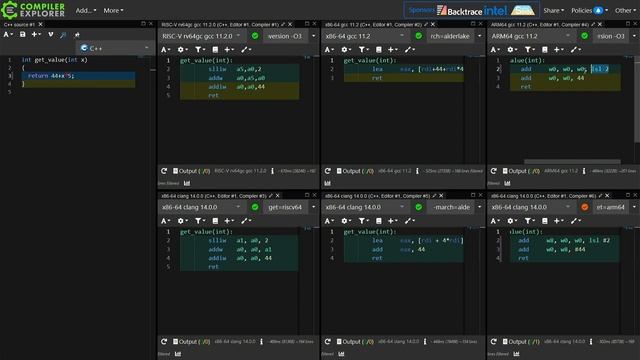Click options field reading 'version -O3' in RISC-V pane
Viewport: 640px width, 360px height.
286,36
